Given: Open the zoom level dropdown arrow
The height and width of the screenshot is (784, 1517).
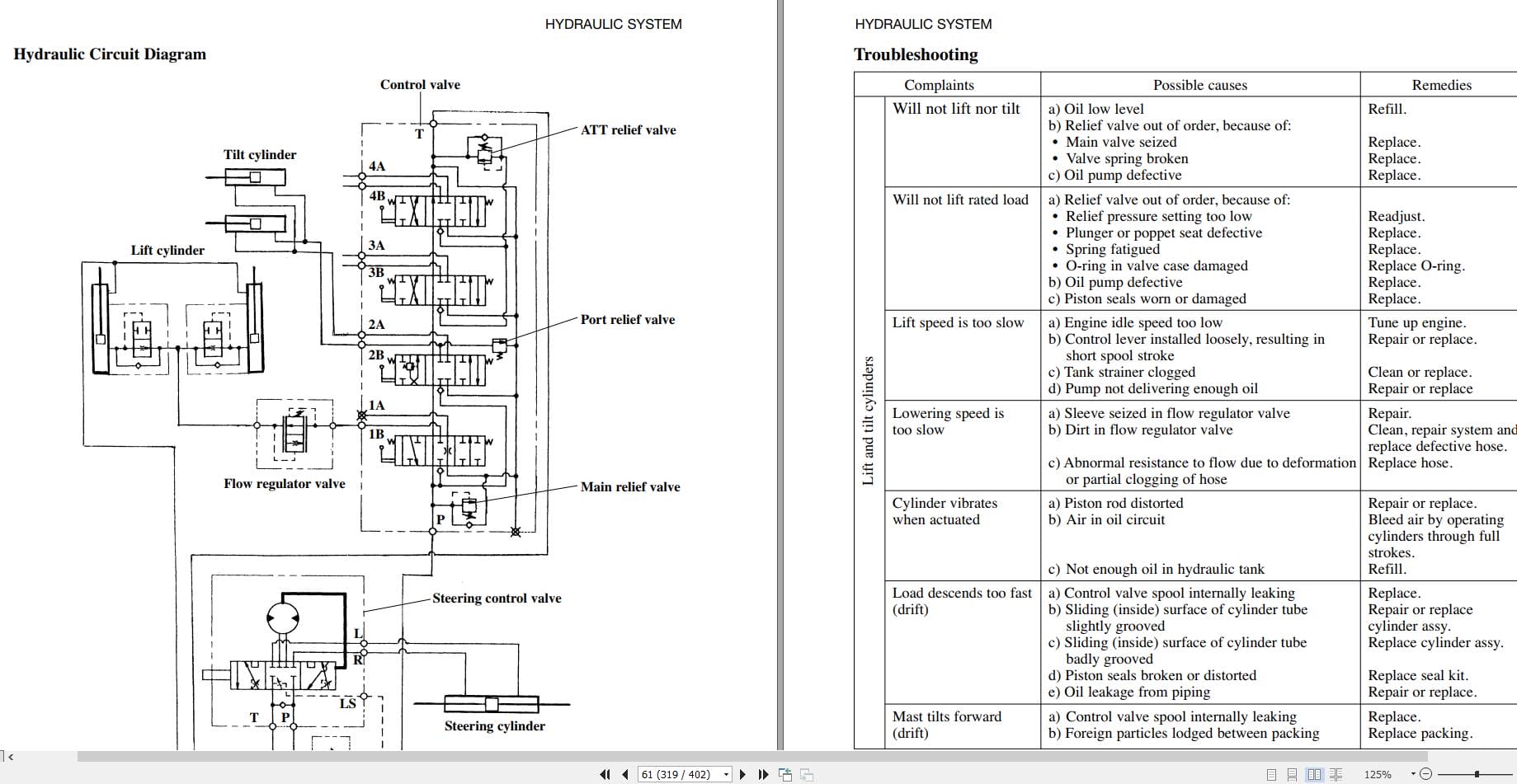Looking at the screenshot, I should click(1413, 773).
